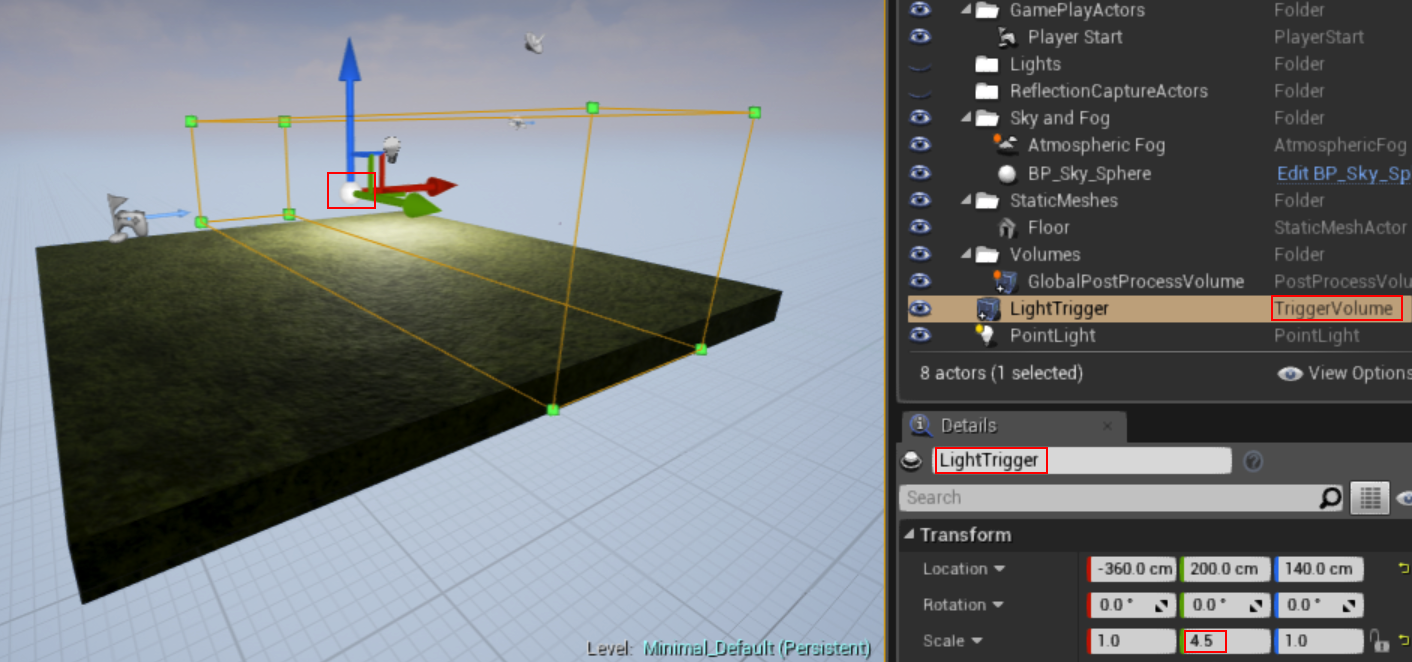Click the TriggerVolume icon beside LightTrigger

click(x=985, y=308)
